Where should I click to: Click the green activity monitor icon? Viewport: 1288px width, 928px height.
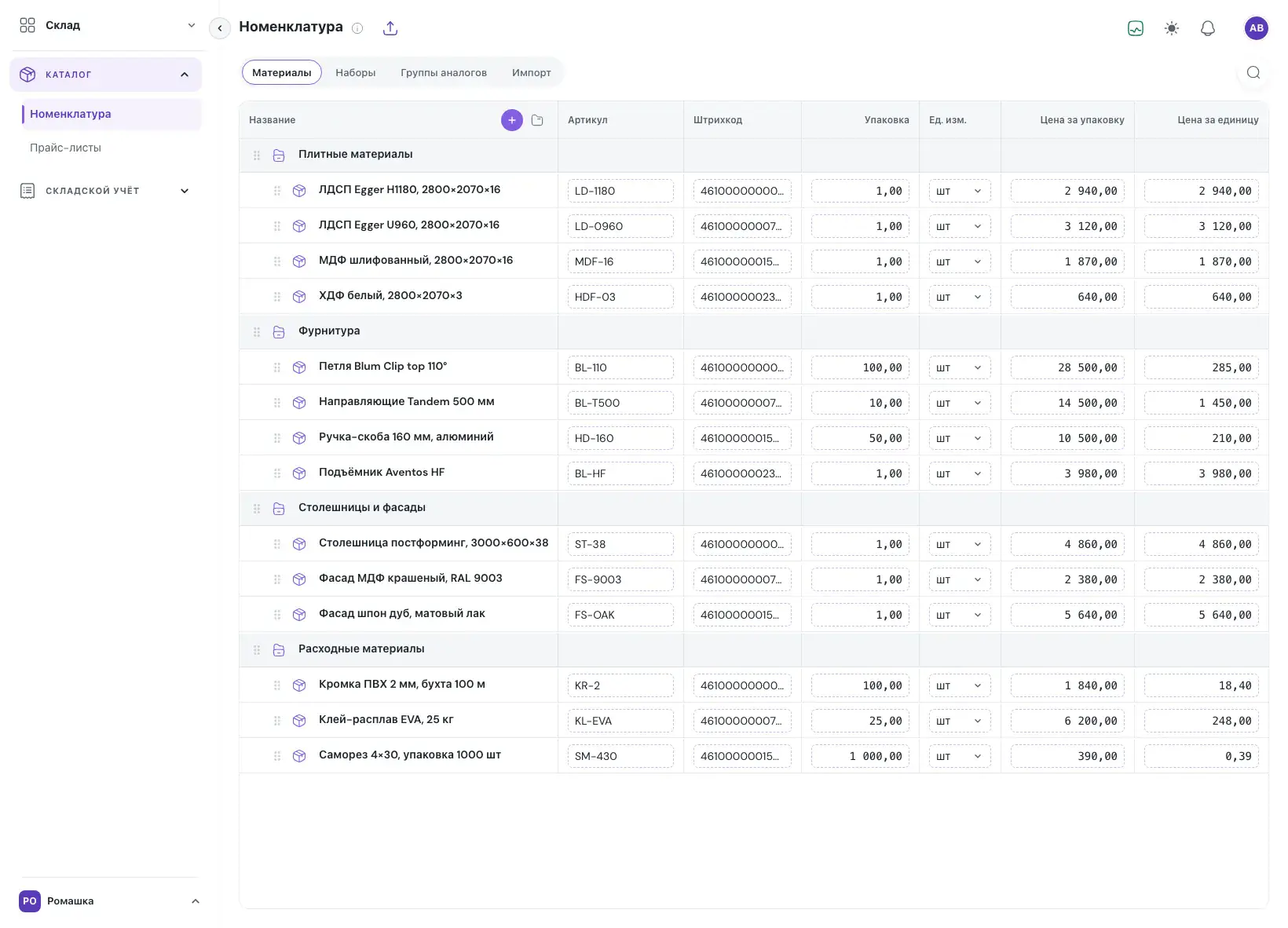[x=1136, y=28]
